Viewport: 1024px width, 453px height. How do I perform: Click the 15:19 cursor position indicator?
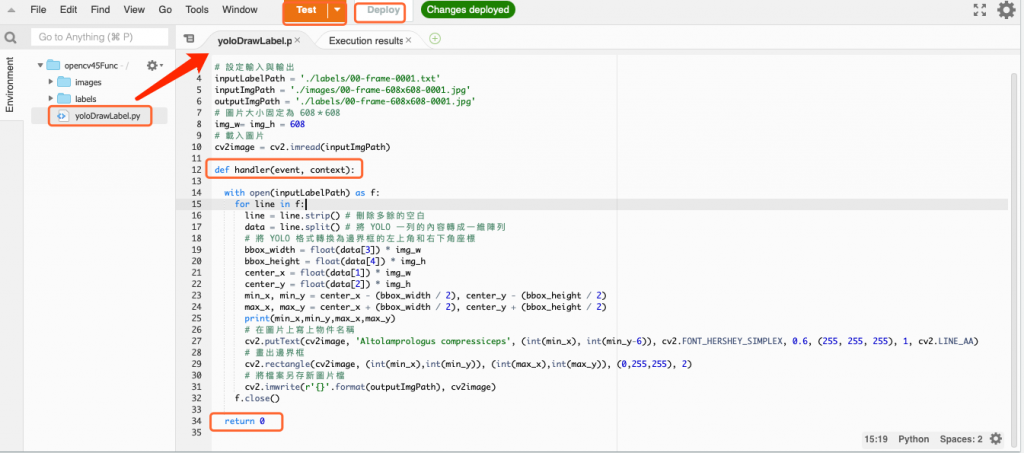point(876,439)
